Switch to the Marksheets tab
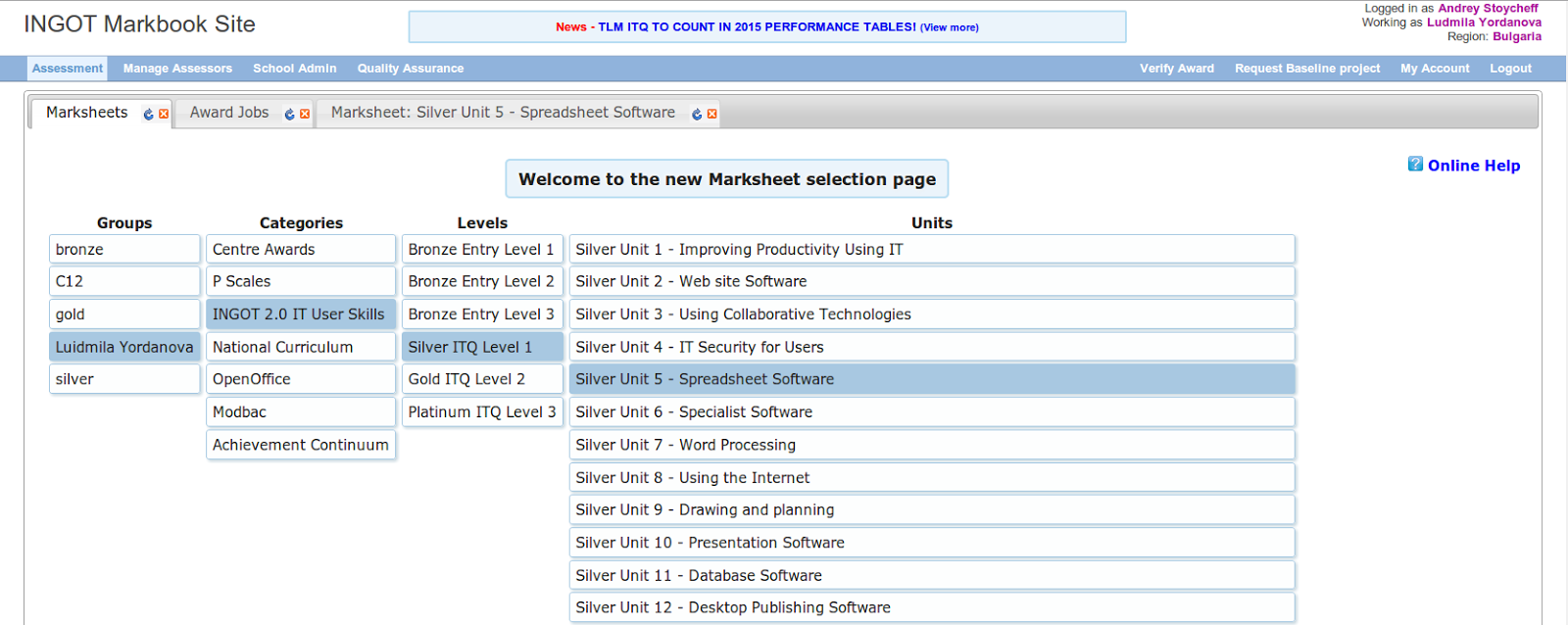 pyautogui.click(x=87, y=113)
